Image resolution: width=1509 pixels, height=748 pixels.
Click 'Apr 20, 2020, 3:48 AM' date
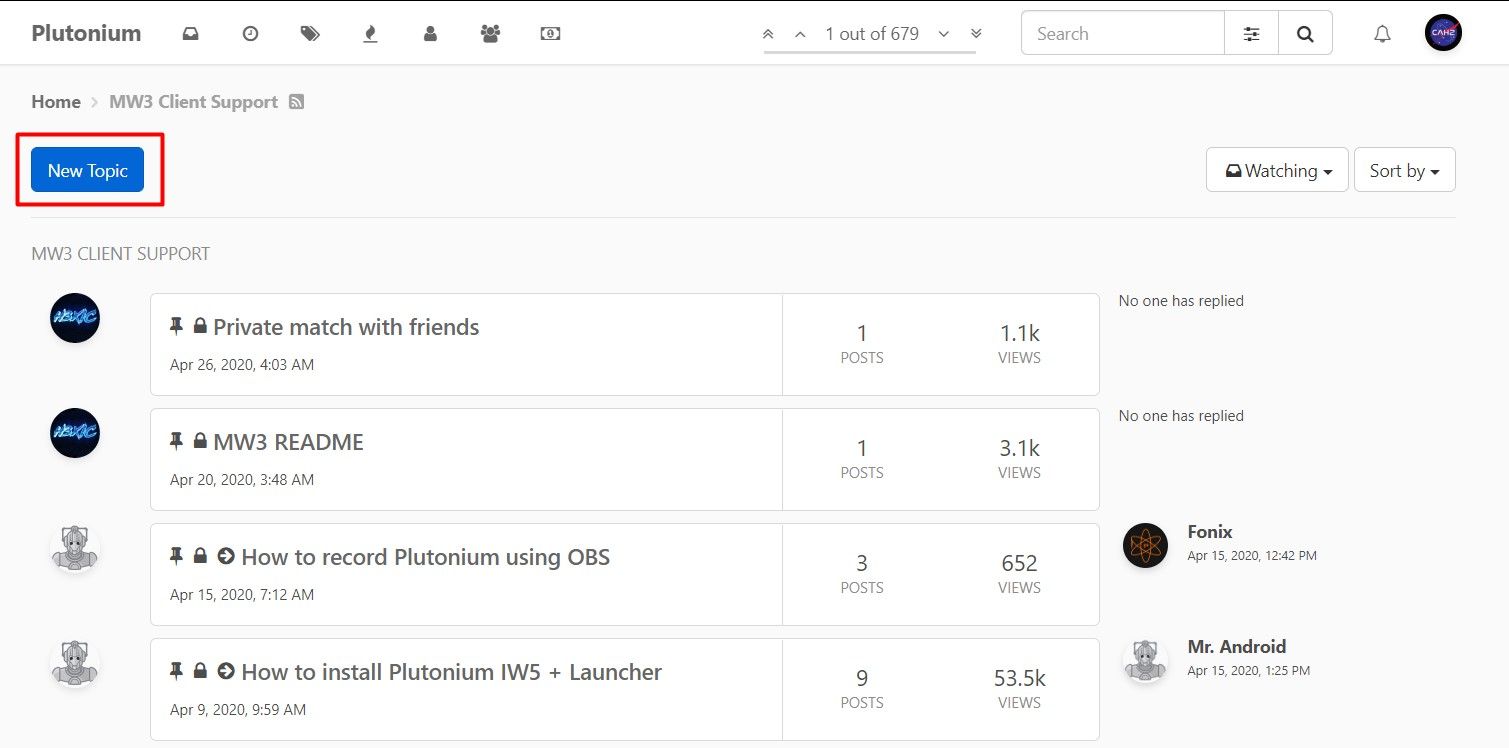click(242, 480)
